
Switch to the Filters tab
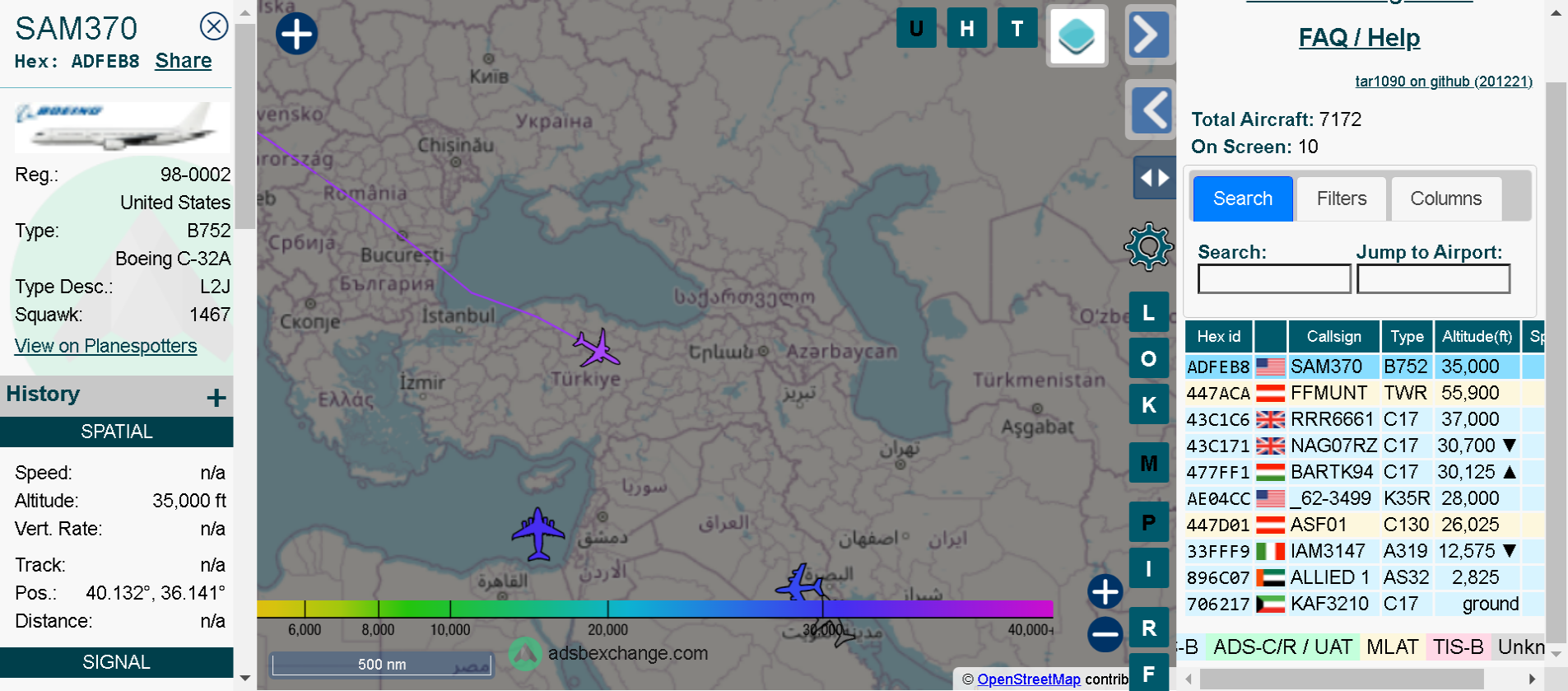[1342, 198]
